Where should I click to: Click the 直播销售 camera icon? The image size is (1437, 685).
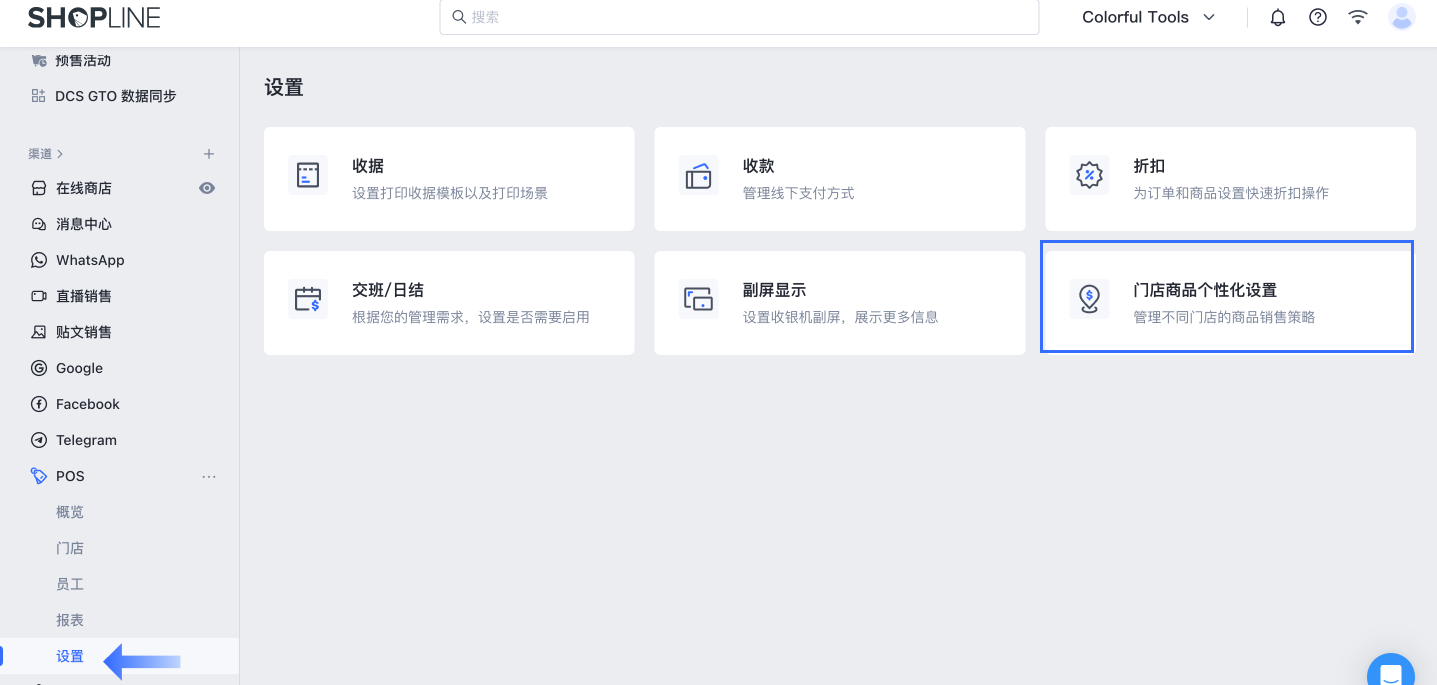click(x=39, y=296)
